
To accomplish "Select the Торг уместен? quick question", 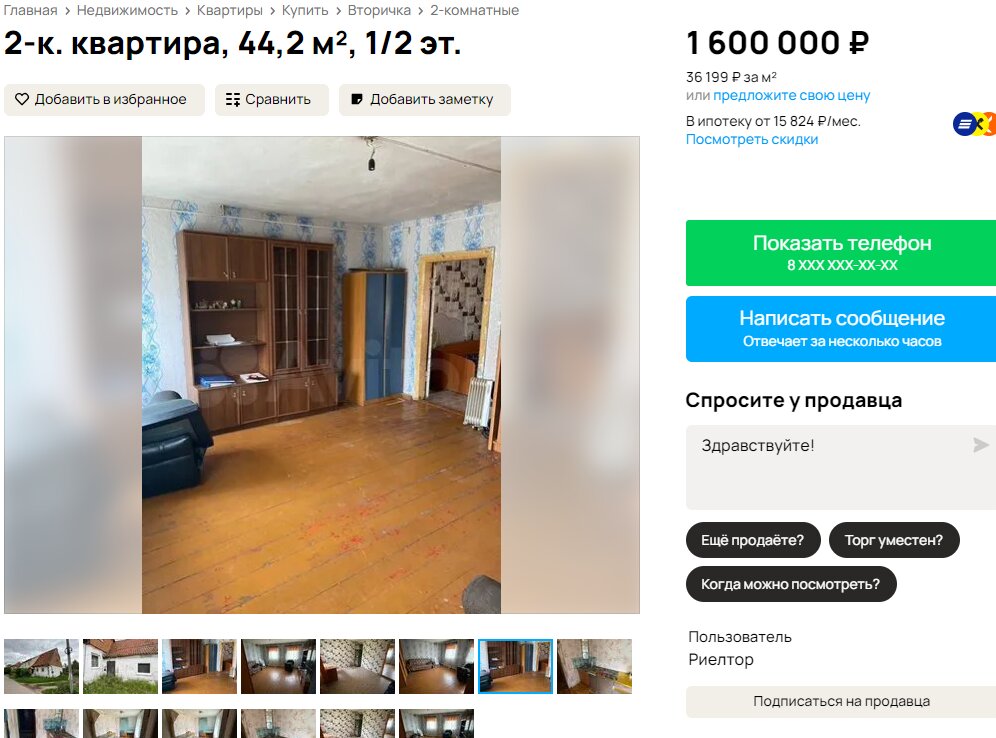I will (x=894, y=540).
